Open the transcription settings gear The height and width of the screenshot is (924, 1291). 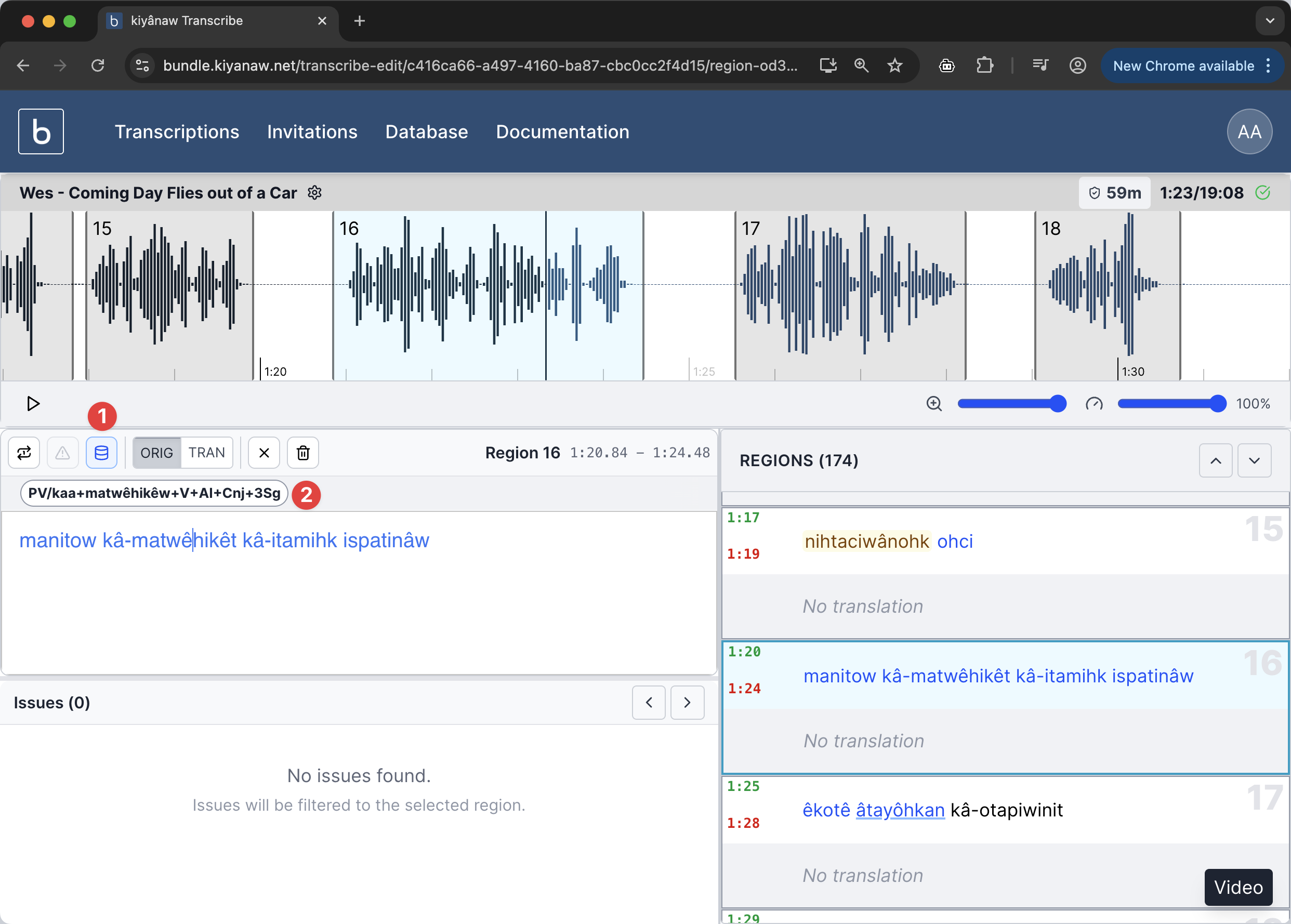[x=314, y=192]
